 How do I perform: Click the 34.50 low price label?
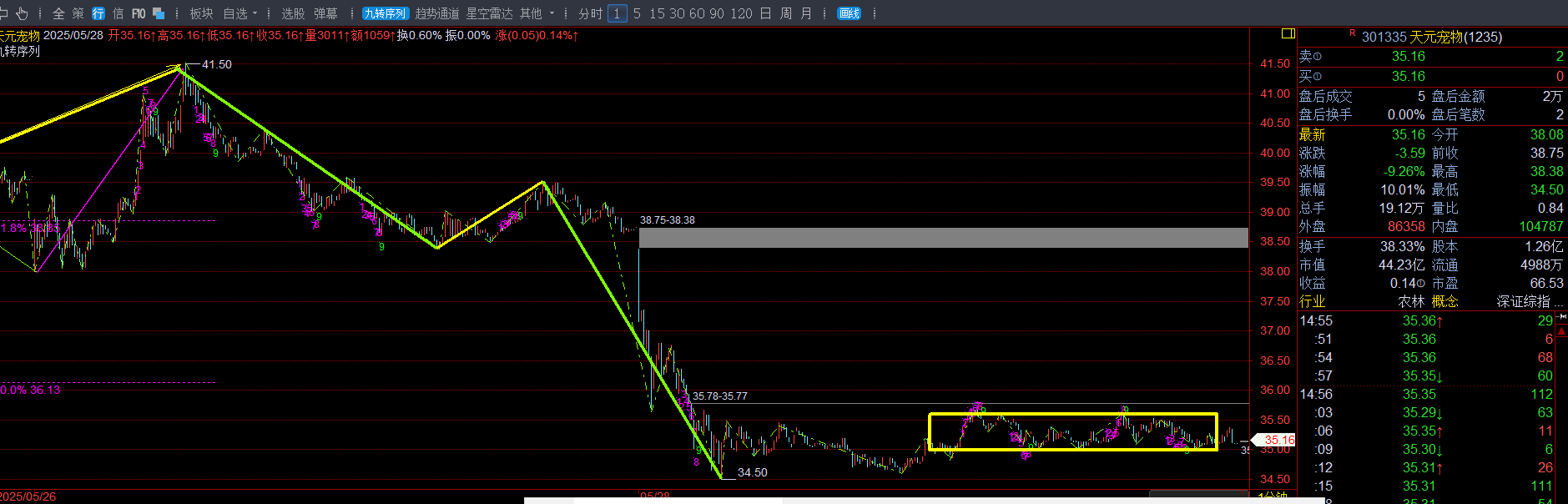(753, 472)
